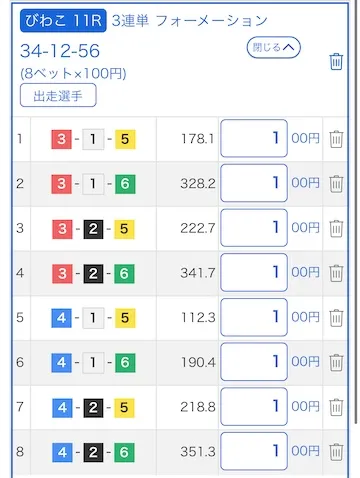Open the 出走選手 racers list

point(58,95)
